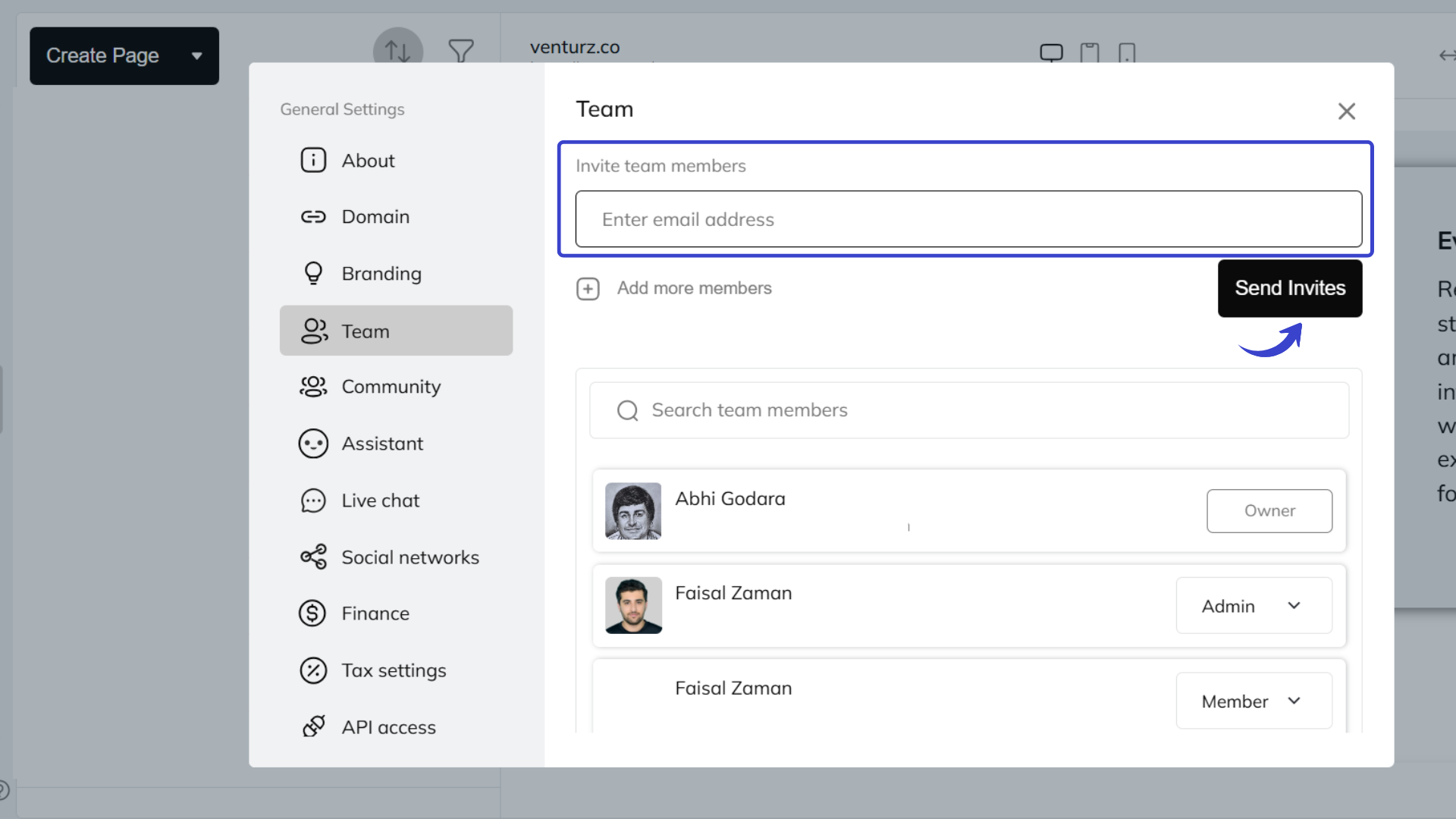Open the Community settings section
Image resolution: width=1456 pixels, height=819 pixels.
point(391,386)
